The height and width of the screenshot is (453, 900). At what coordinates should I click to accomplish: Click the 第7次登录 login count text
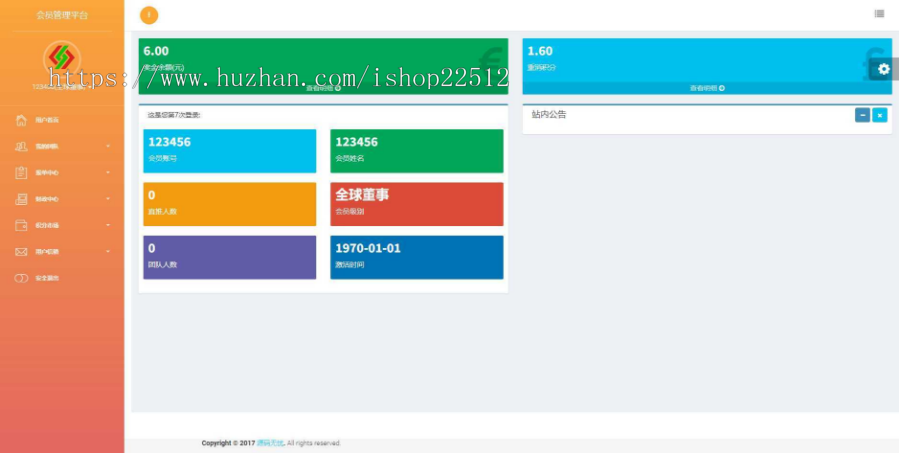174,115
